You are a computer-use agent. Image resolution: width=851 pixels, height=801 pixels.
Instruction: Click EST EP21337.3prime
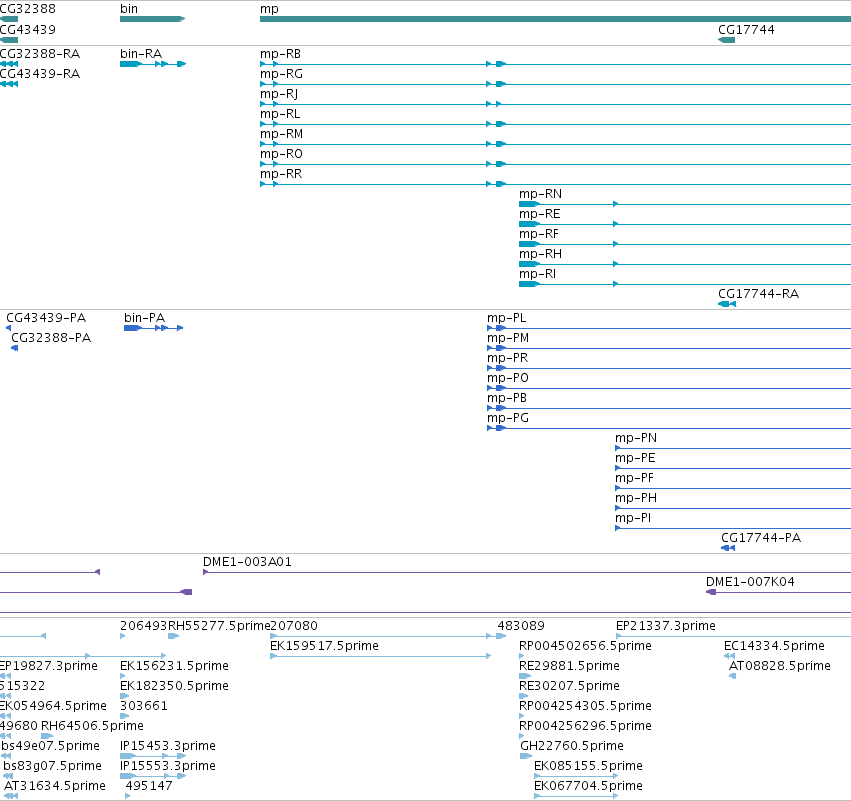(665, 626)
